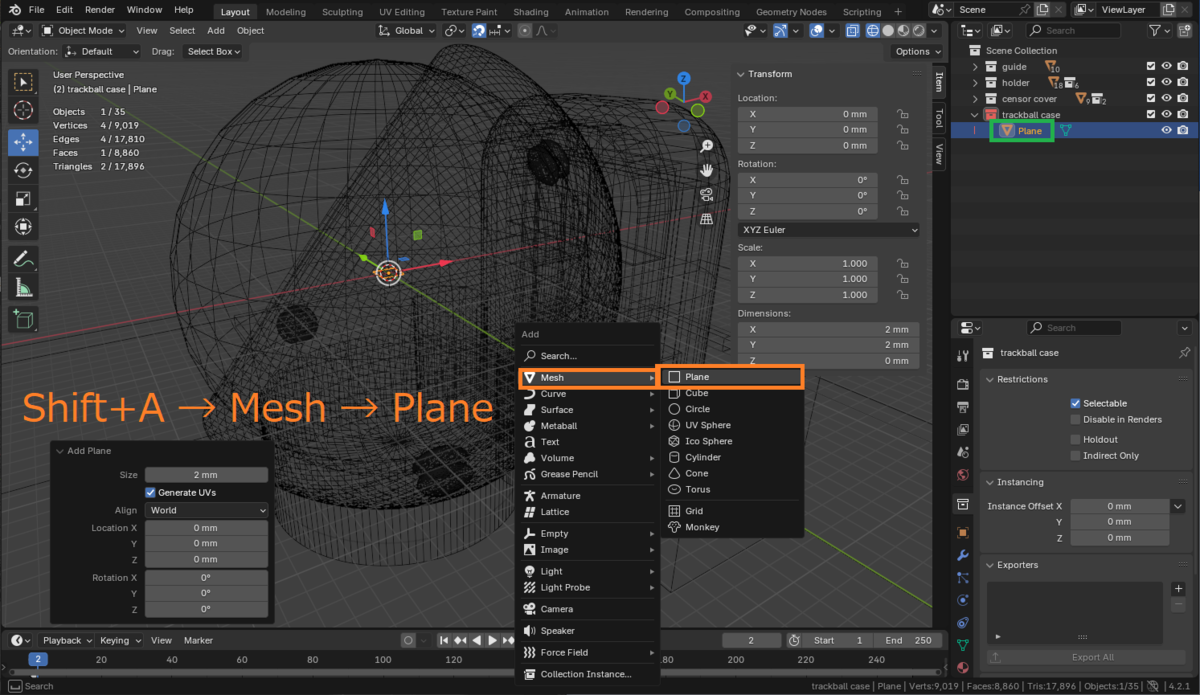Uncheck the Selectable checkbox
The image size is (1200, 695).
[1076, 403]
